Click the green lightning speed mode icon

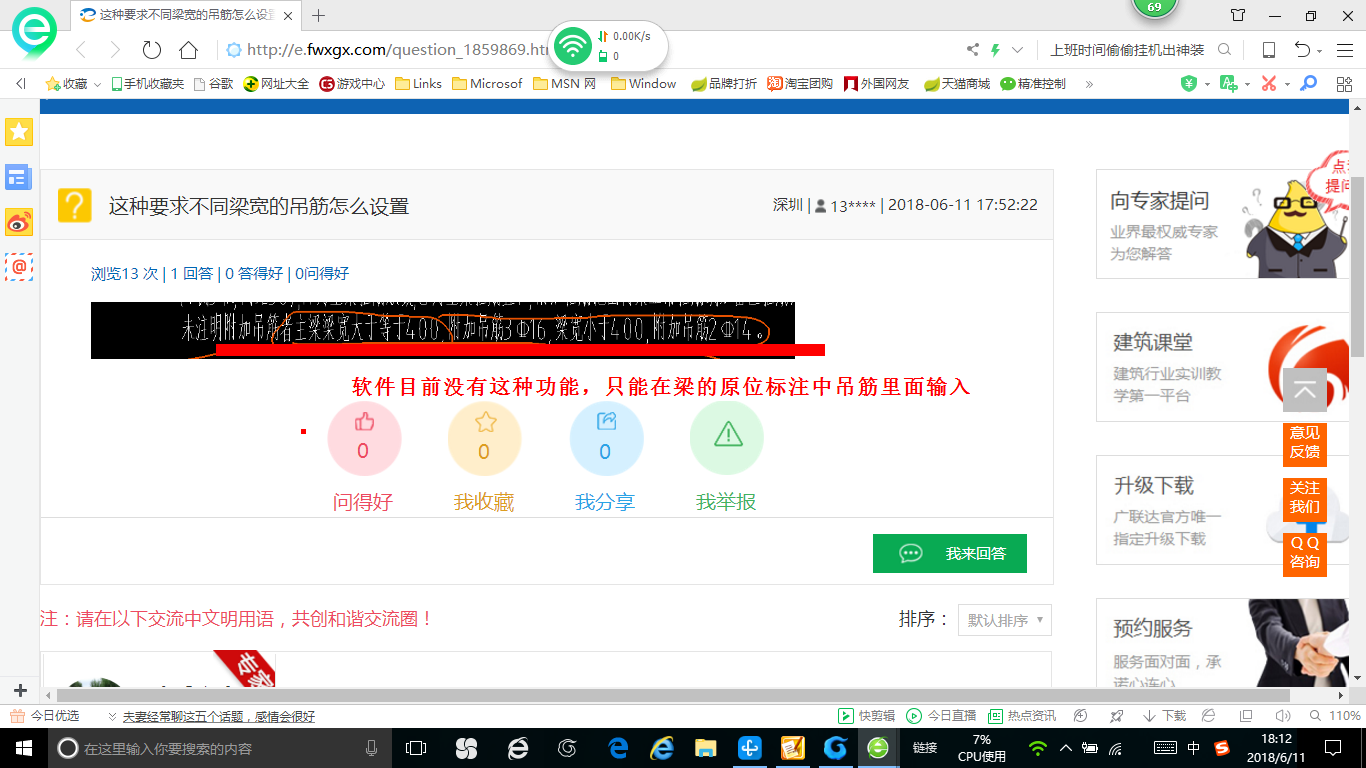pos(996,50)
